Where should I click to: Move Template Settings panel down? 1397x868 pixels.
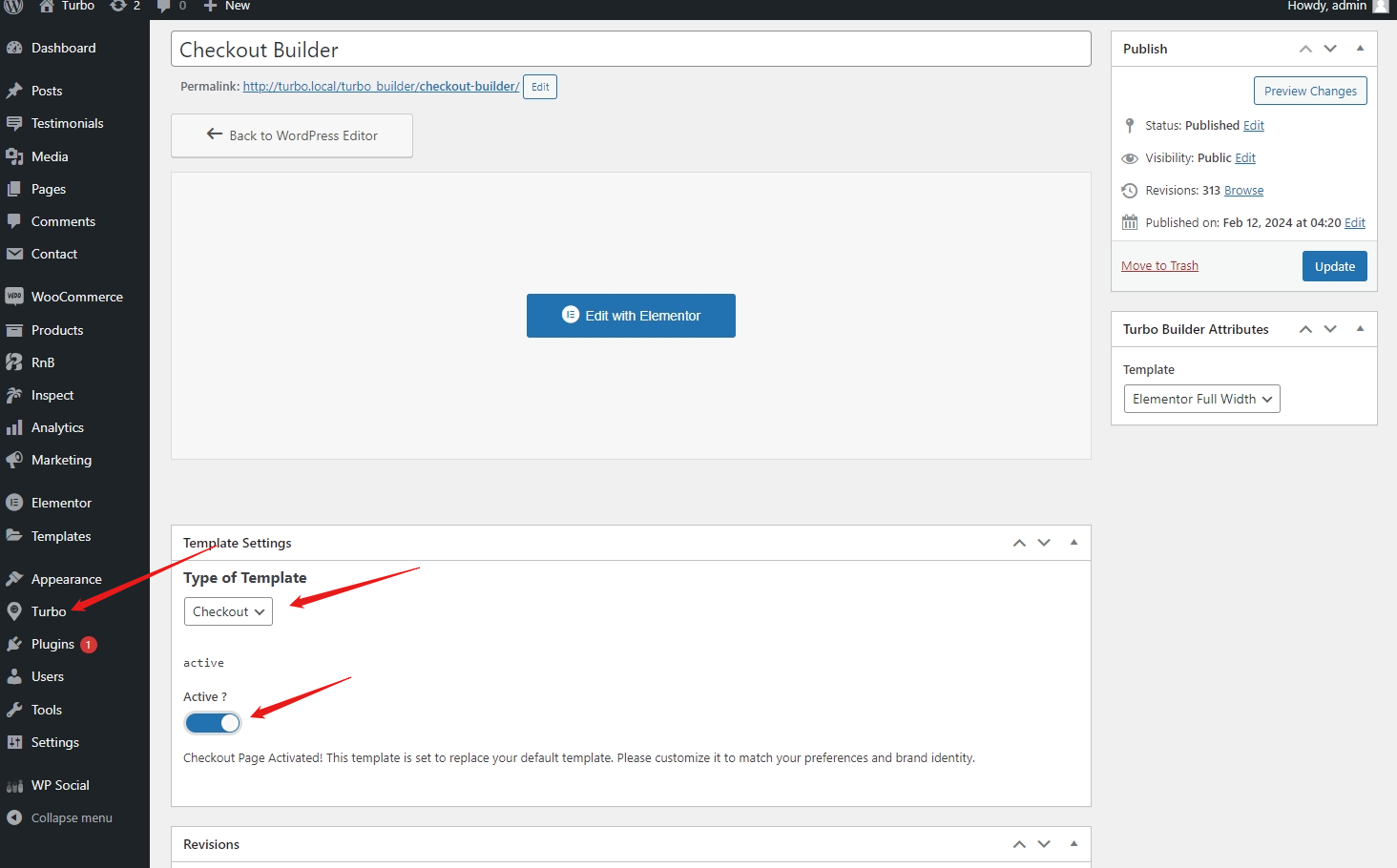[1044, 543]
